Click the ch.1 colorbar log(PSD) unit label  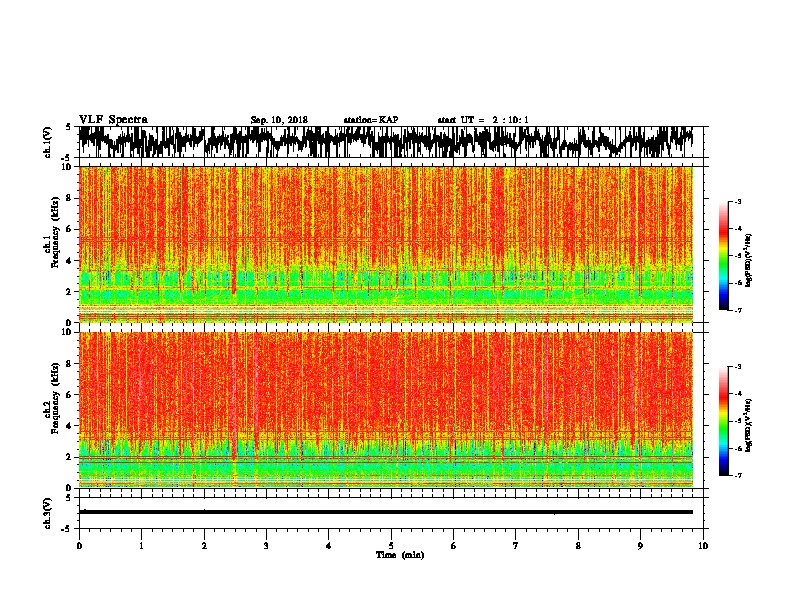[x=749, y=261]
